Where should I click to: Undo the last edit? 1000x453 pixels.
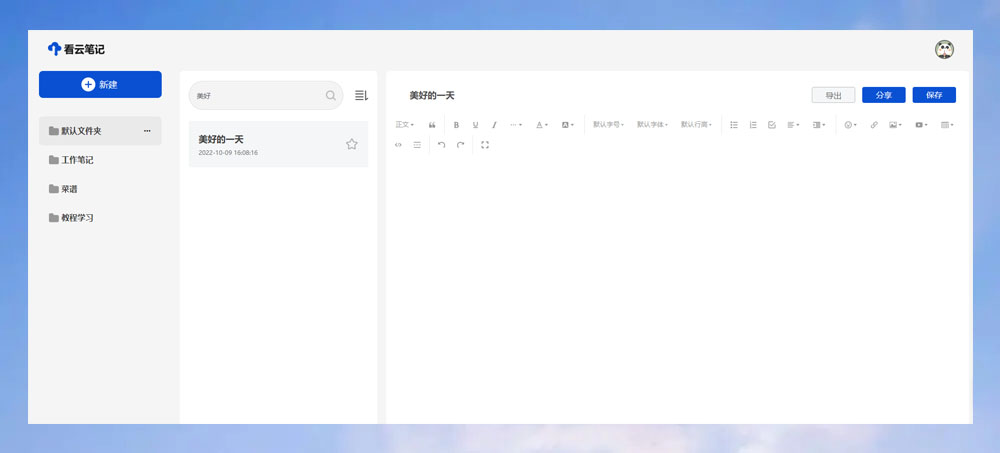coord(441,145)
